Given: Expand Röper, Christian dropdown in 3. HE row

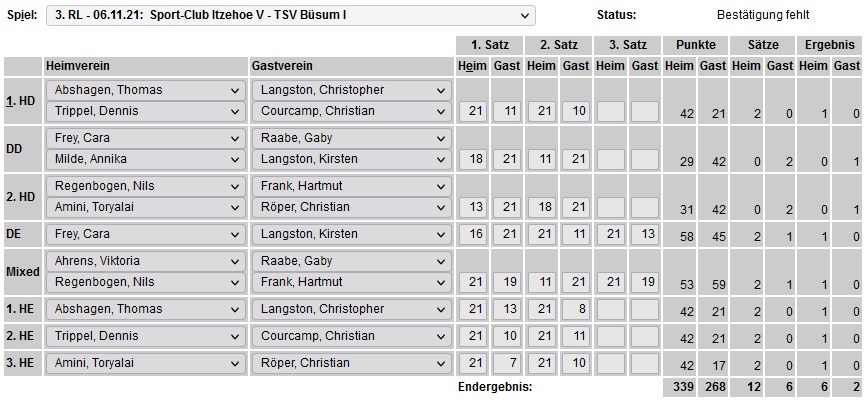Looking at the screenshot, I should coord(352,363).
